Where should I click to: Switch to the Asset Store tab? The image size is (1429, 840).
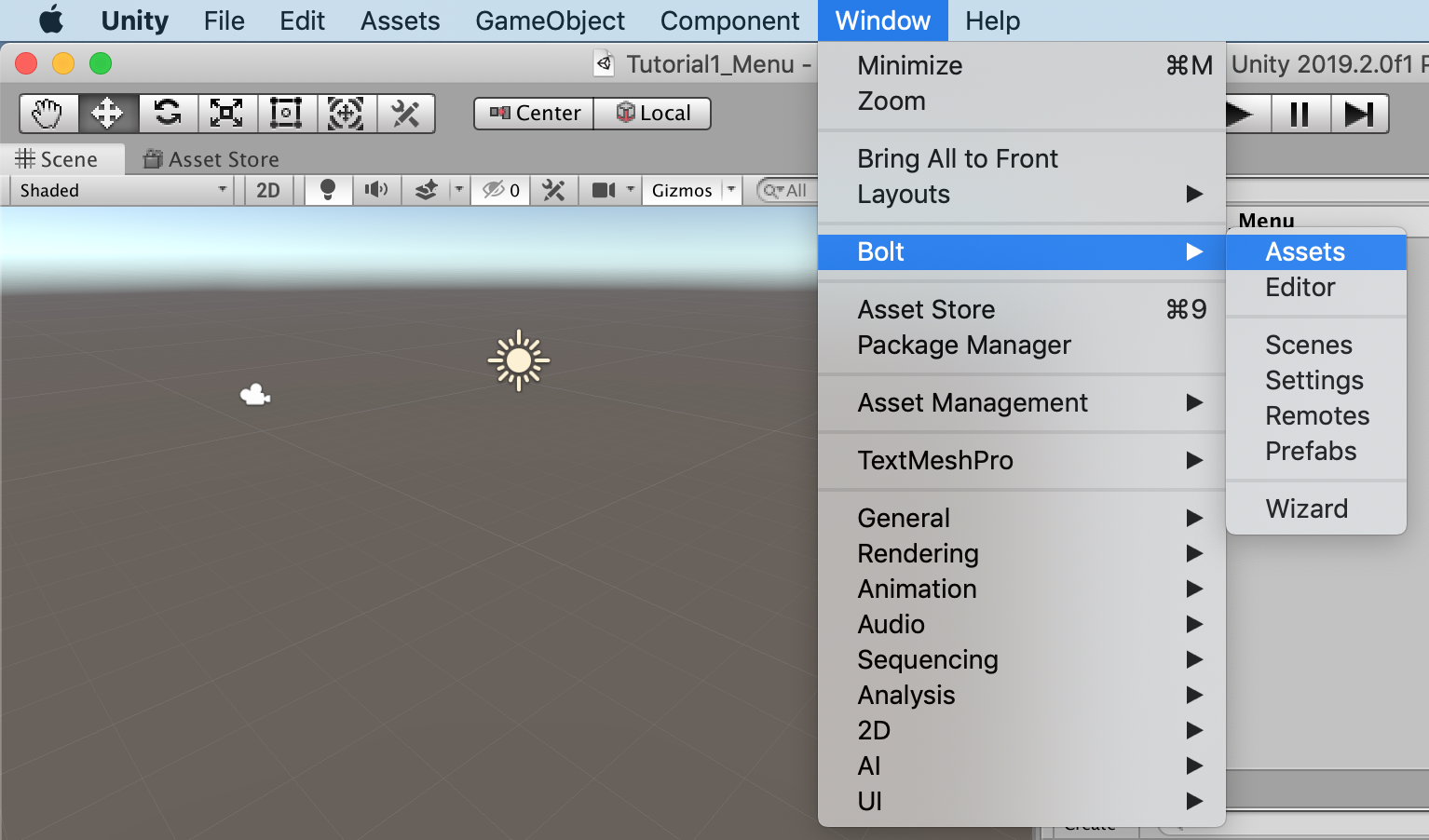[x=211, y=159]
